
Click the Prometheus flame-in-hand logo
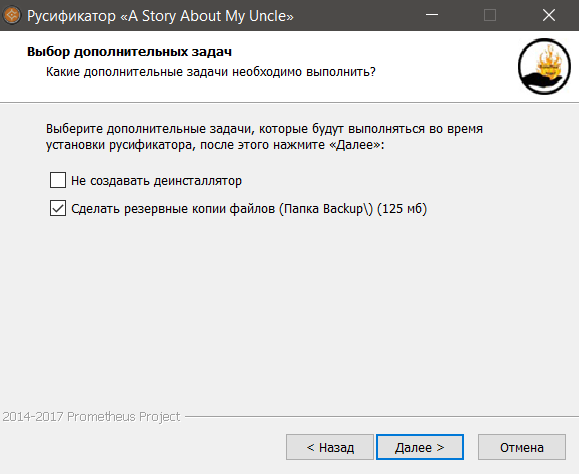[544, 66]
